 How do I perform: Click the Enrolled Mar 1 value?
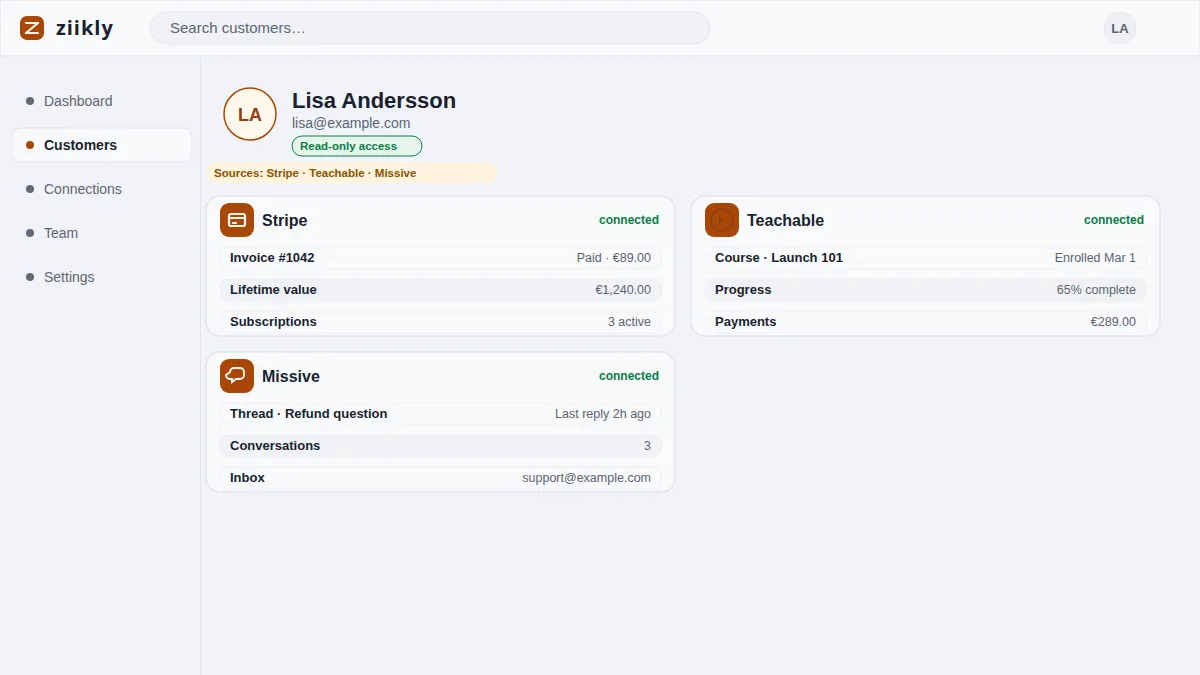[x=1095, y=258]
